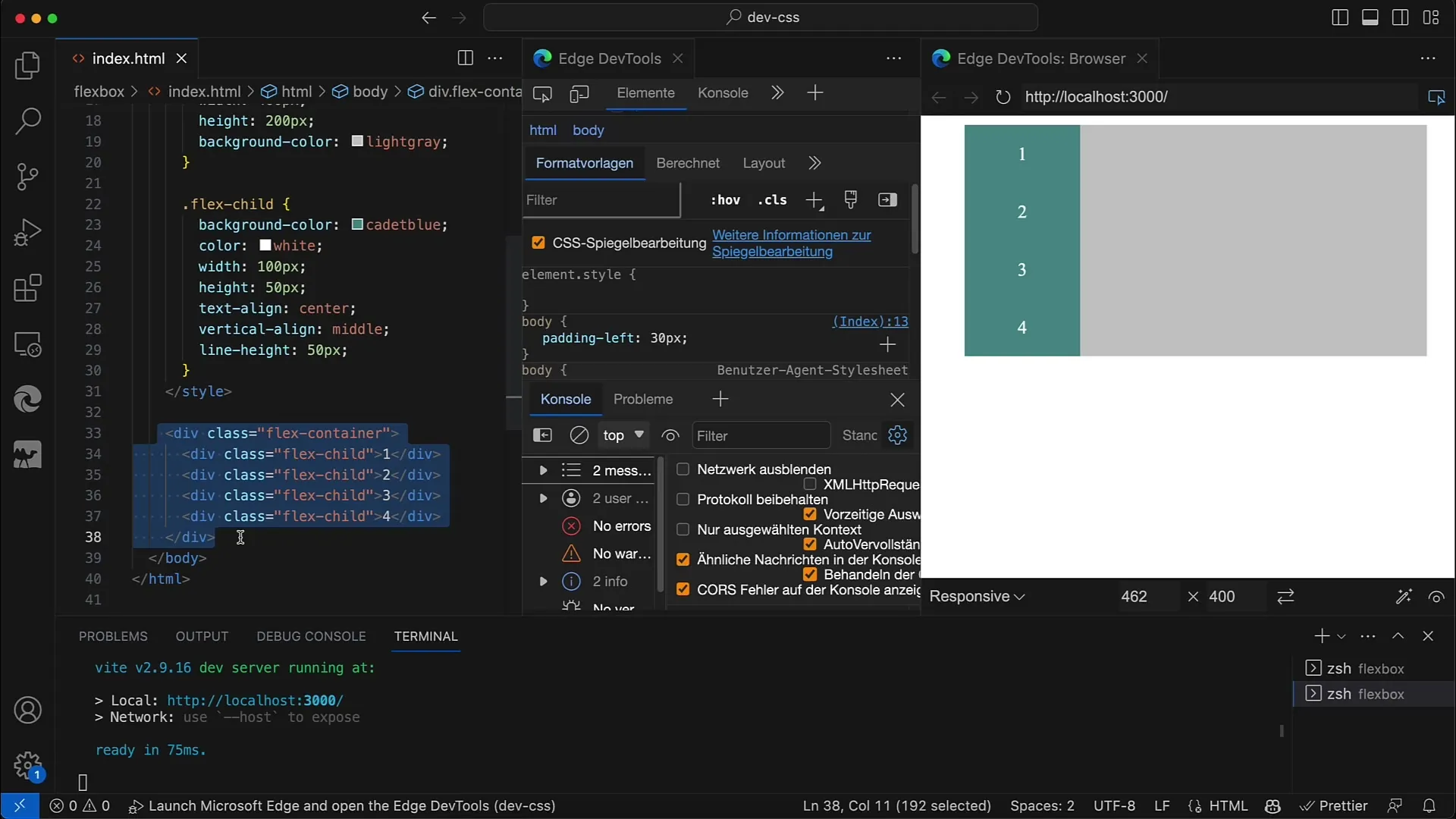Toggle console sidebar panel
The image size is (1456, 819).
click(x=542, y=435)
